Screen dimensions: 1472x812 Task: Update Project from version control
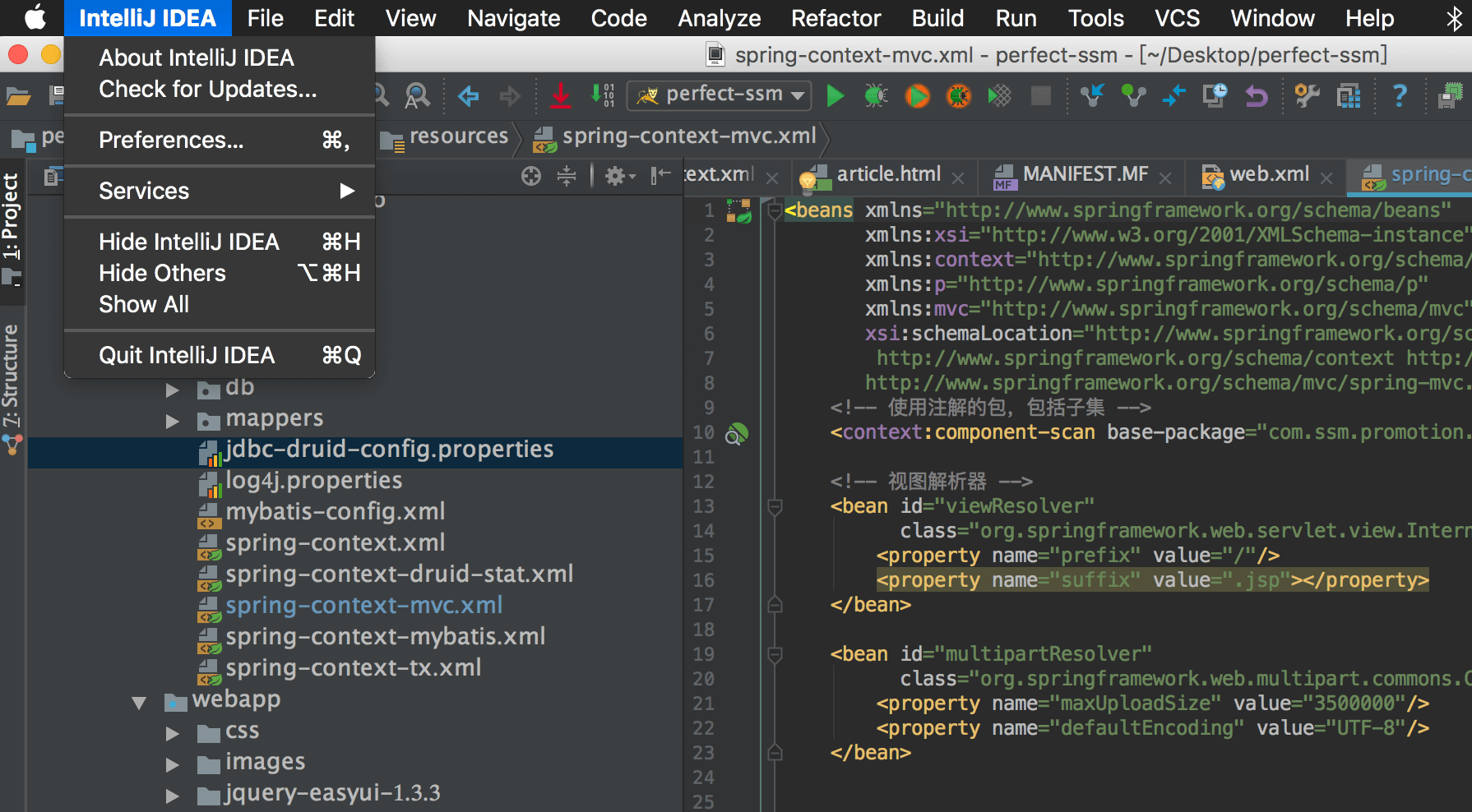1094,95
